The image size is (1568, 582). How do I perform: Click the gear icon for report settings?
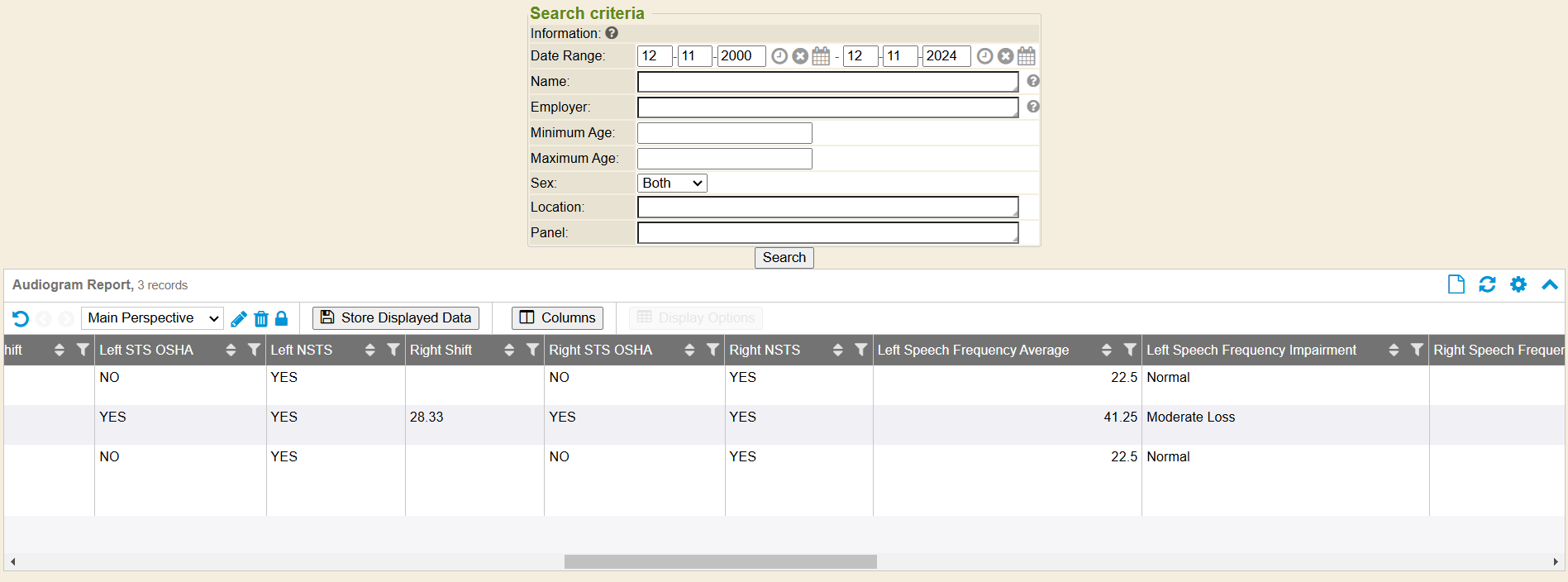point(1518,284)
